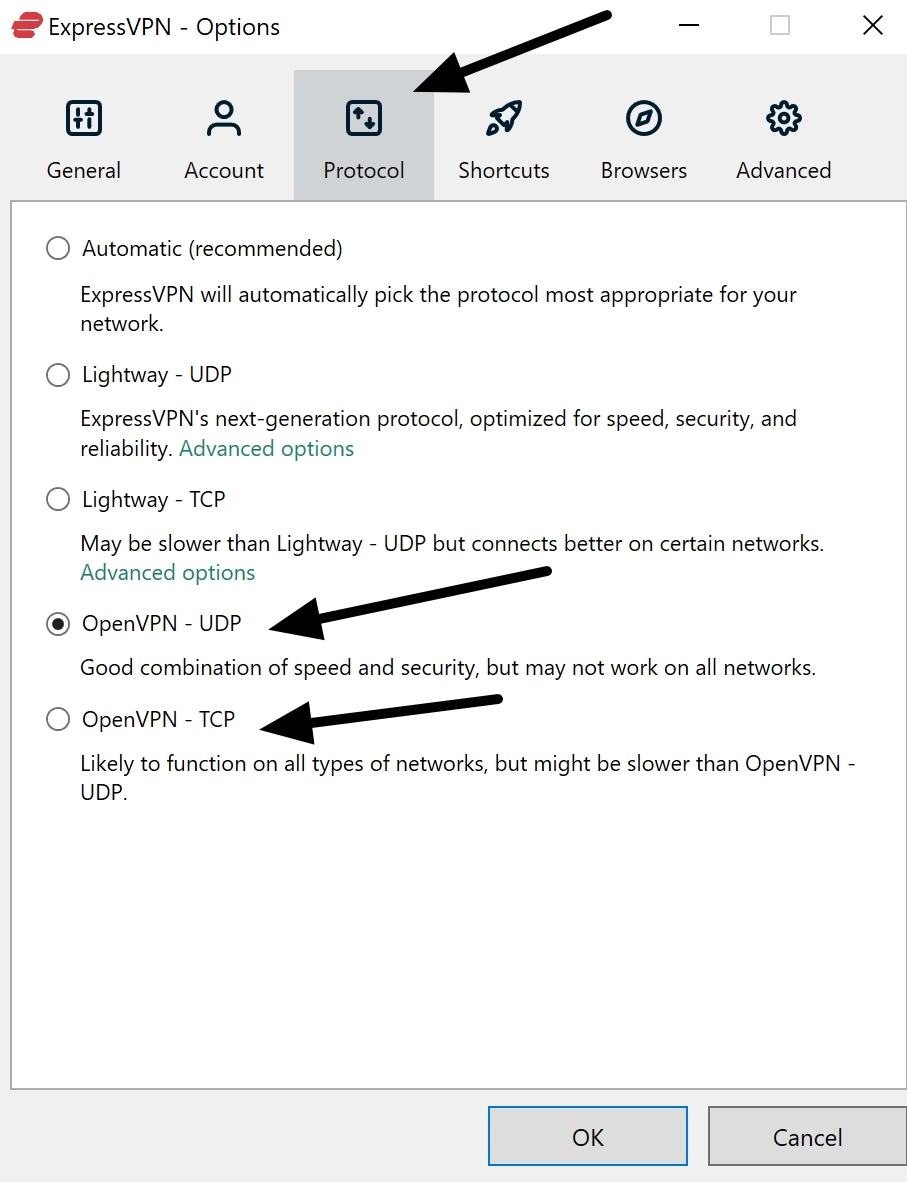This screenshot has height=1182, width=907.
Task: Minimize the ExpressVPN Options window
Action: (688, 26)
